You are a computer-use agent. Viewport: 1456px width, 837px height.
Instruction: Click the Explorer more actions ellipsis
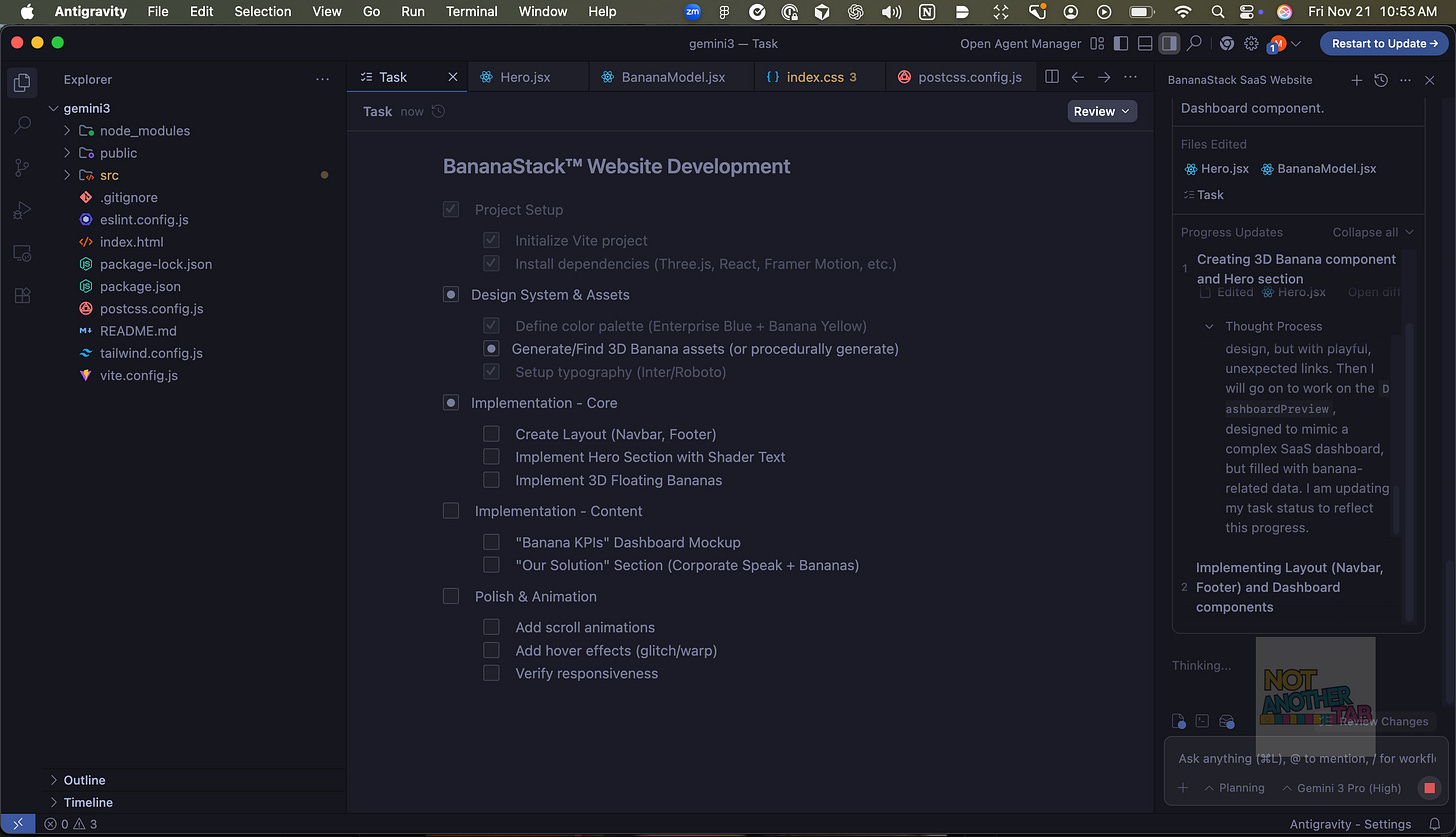(x=322, y=79)
